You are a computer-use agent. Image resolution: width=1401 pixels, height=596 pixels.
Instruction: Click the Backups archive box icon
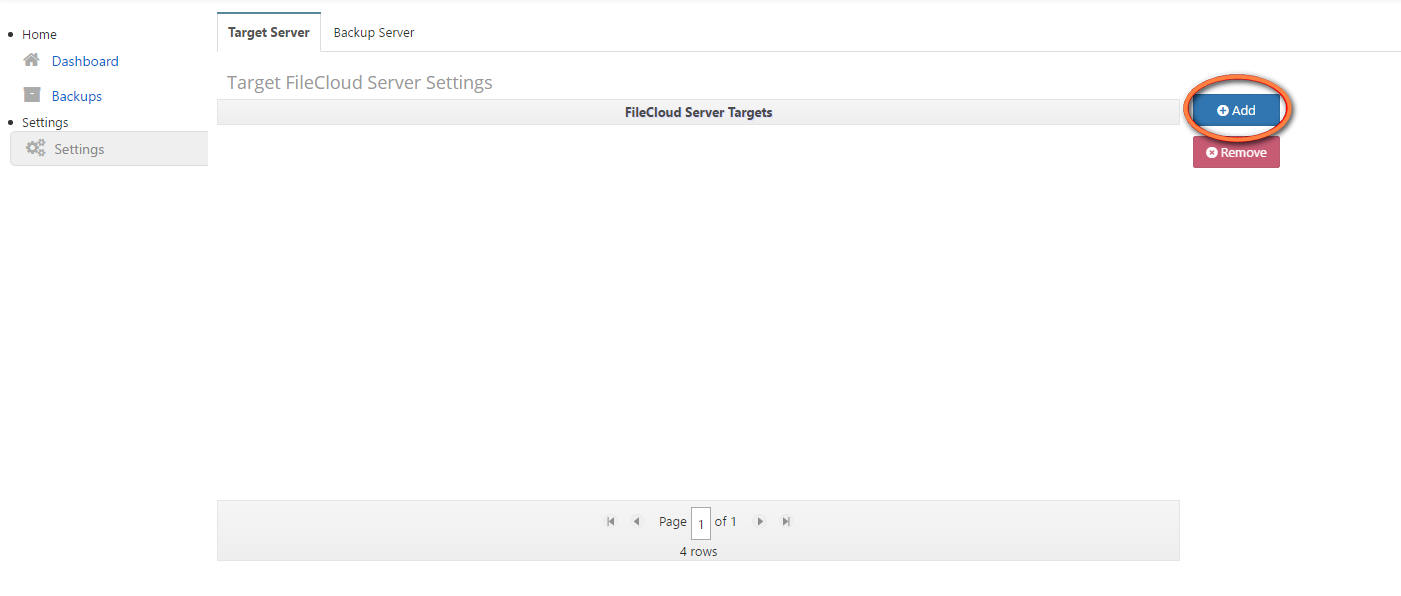point(31,95)
